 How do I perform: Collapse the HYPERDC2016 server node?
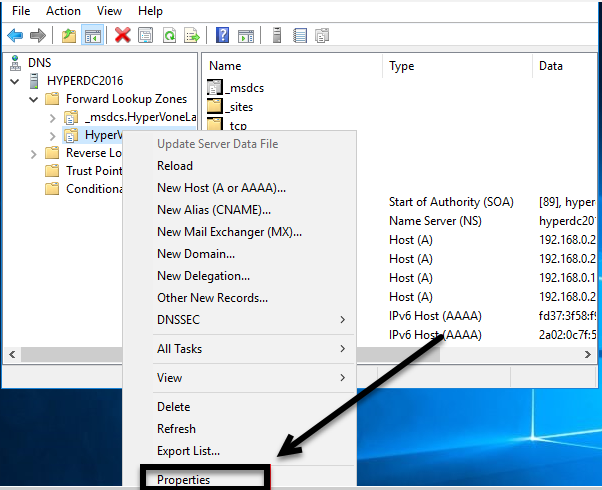(x=15, y=81)
